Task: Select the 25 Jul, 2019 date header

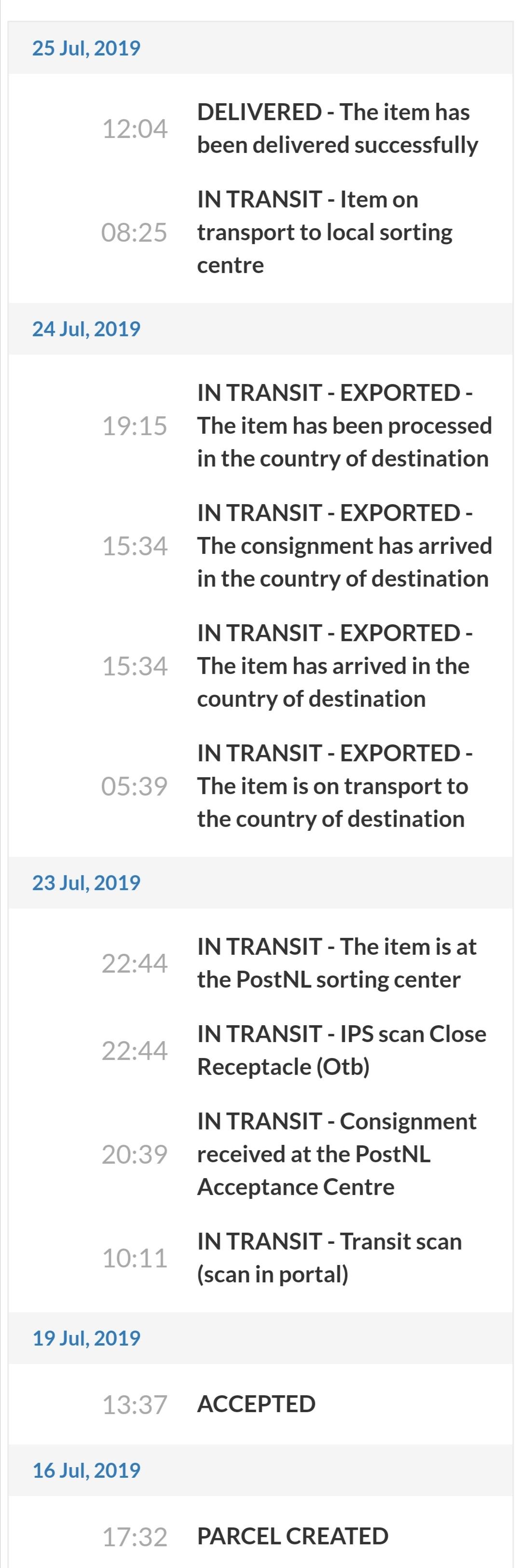Action: pyautogui.click(x=260, y=48)
